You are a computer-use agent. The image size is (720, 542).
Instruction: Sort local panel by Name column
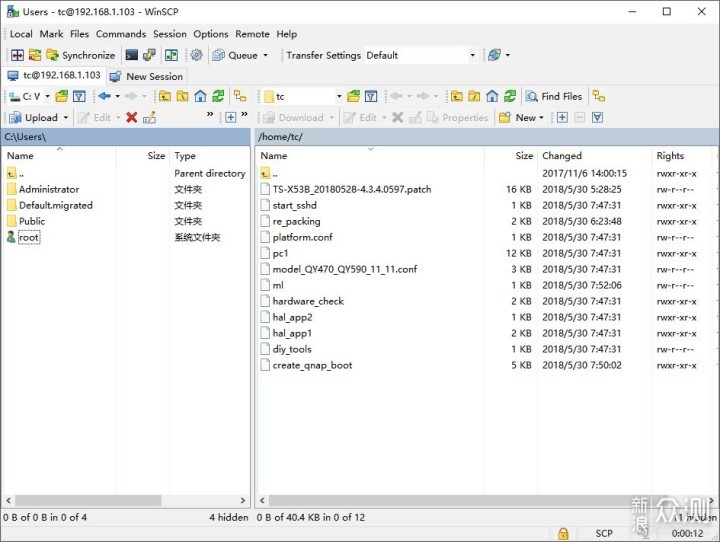(x=60, y=156)
